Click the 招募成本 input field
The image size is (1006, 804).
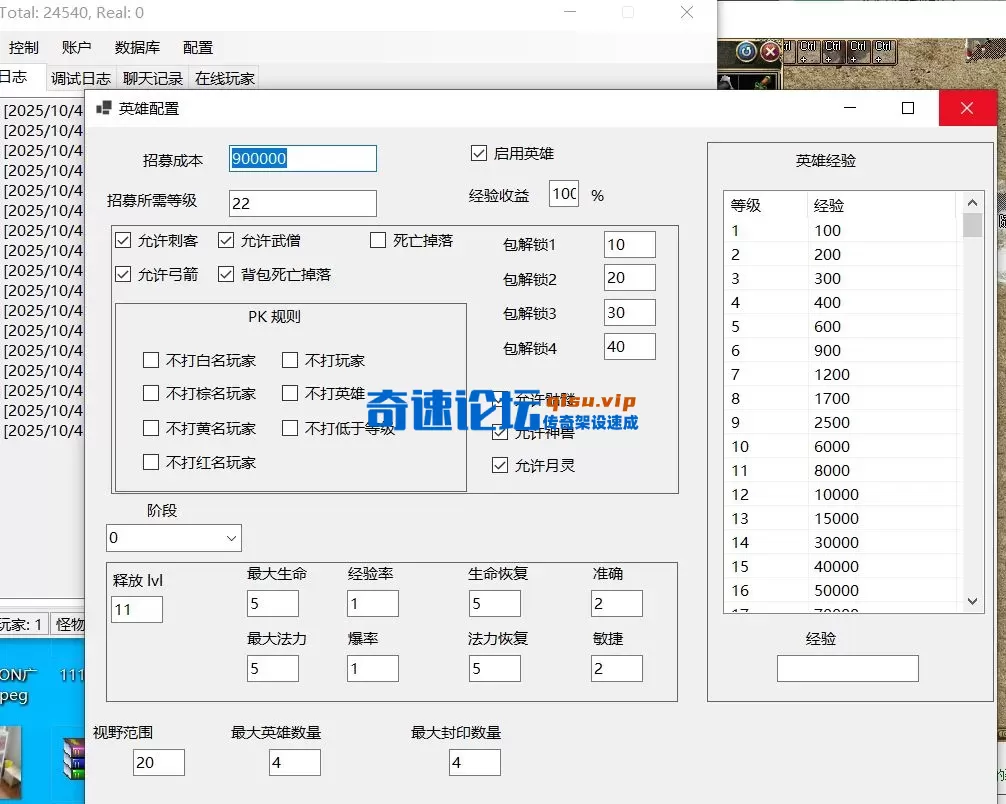pos(302,159)
